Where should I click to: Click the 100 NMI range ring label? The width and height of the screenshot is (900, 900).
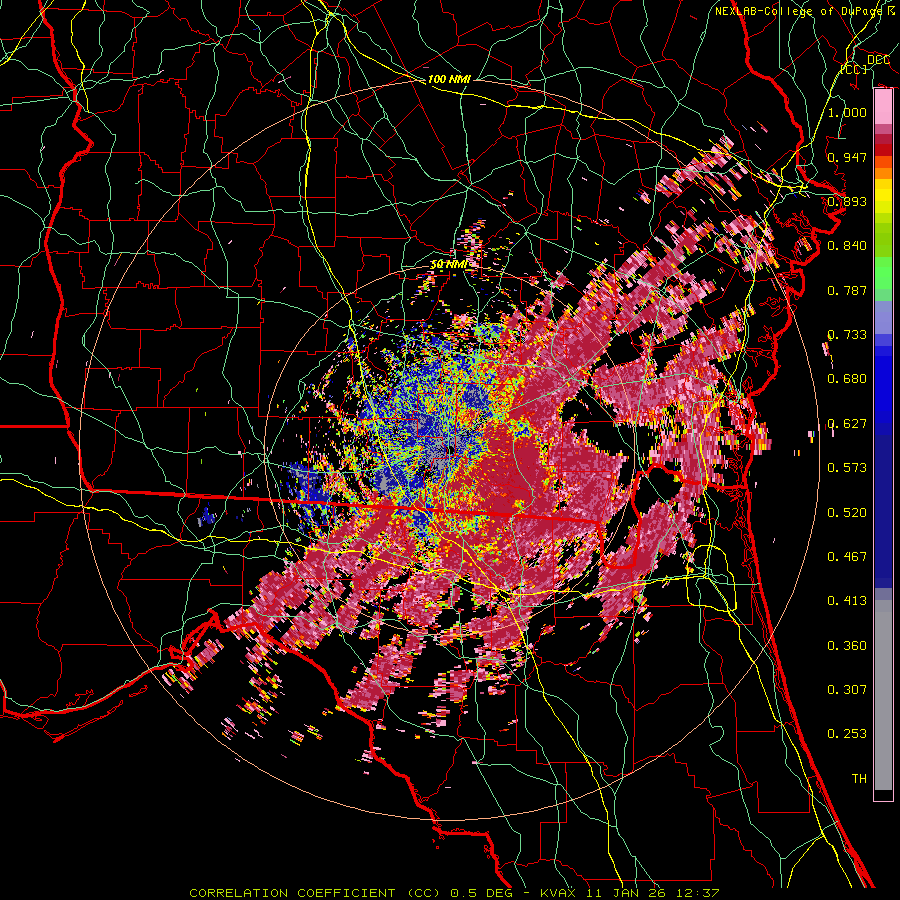449,79
